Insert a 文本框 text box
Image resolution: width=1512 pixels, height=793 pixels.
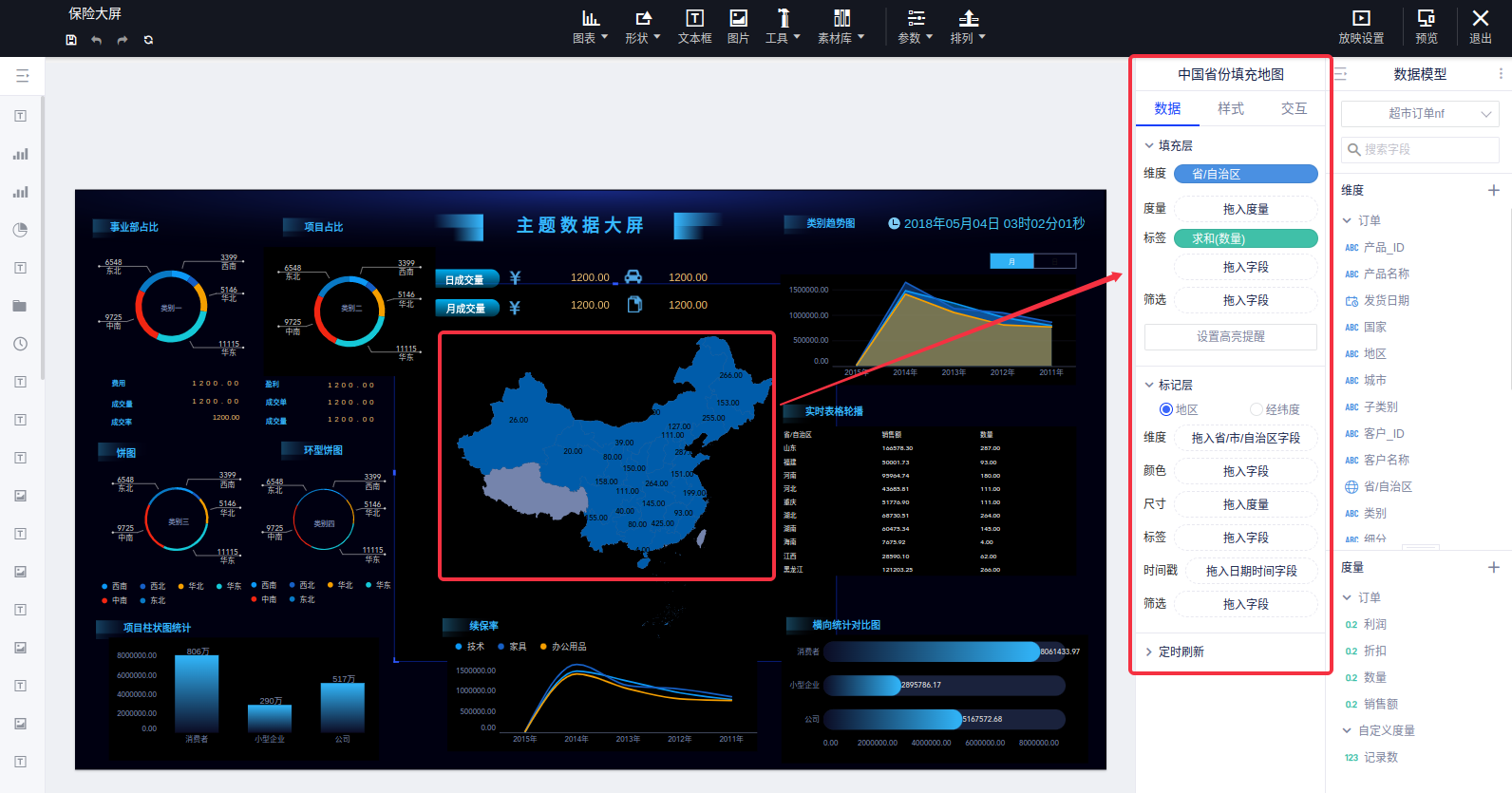tap(694, 27)
